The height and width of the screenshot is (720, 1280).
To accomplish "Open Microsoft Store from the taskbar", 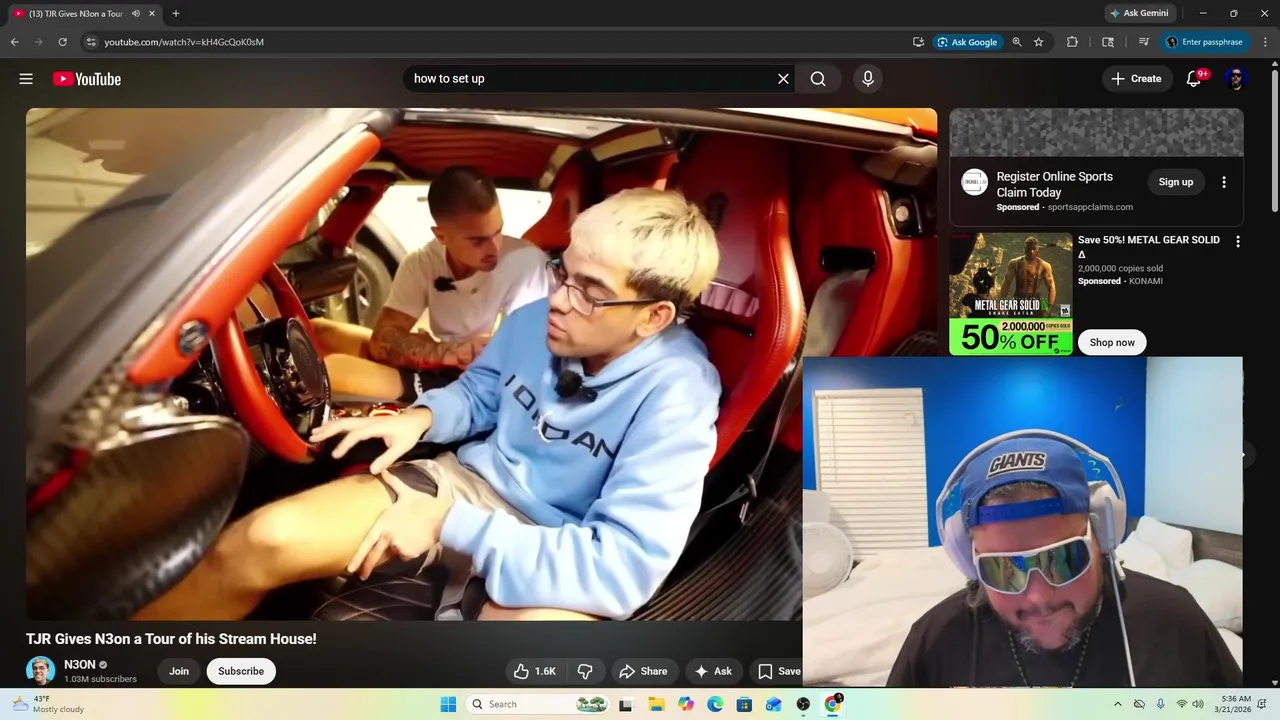I will pos(744,704).
